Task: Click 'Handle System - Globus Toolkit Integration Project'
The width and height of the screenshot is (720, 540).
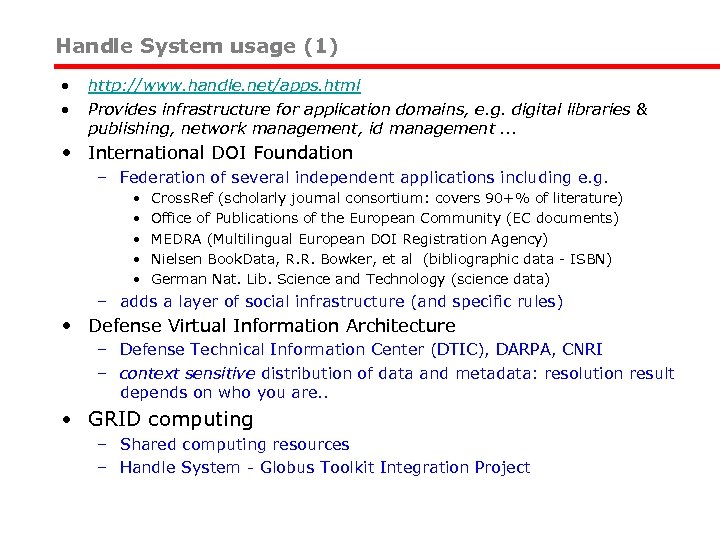Action: click(x=325, y=467)
